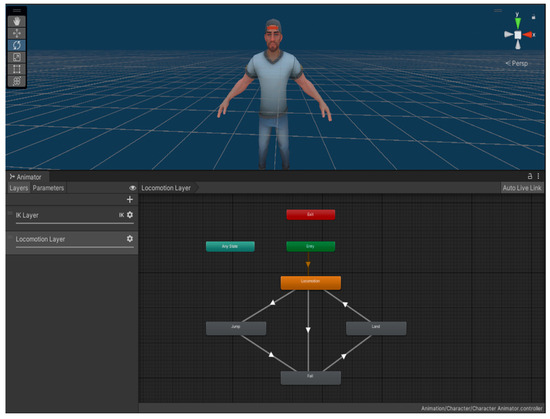
Task: Click the Locomotion Layer breadcrumb
Action: coord(166,188)
